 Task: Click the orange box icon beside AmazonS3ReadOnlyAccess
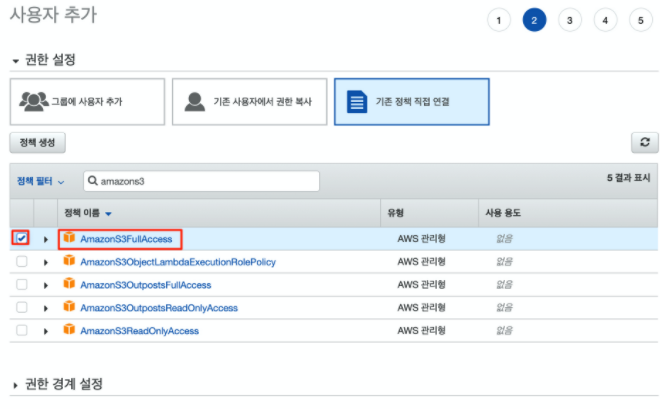[69, 329]
